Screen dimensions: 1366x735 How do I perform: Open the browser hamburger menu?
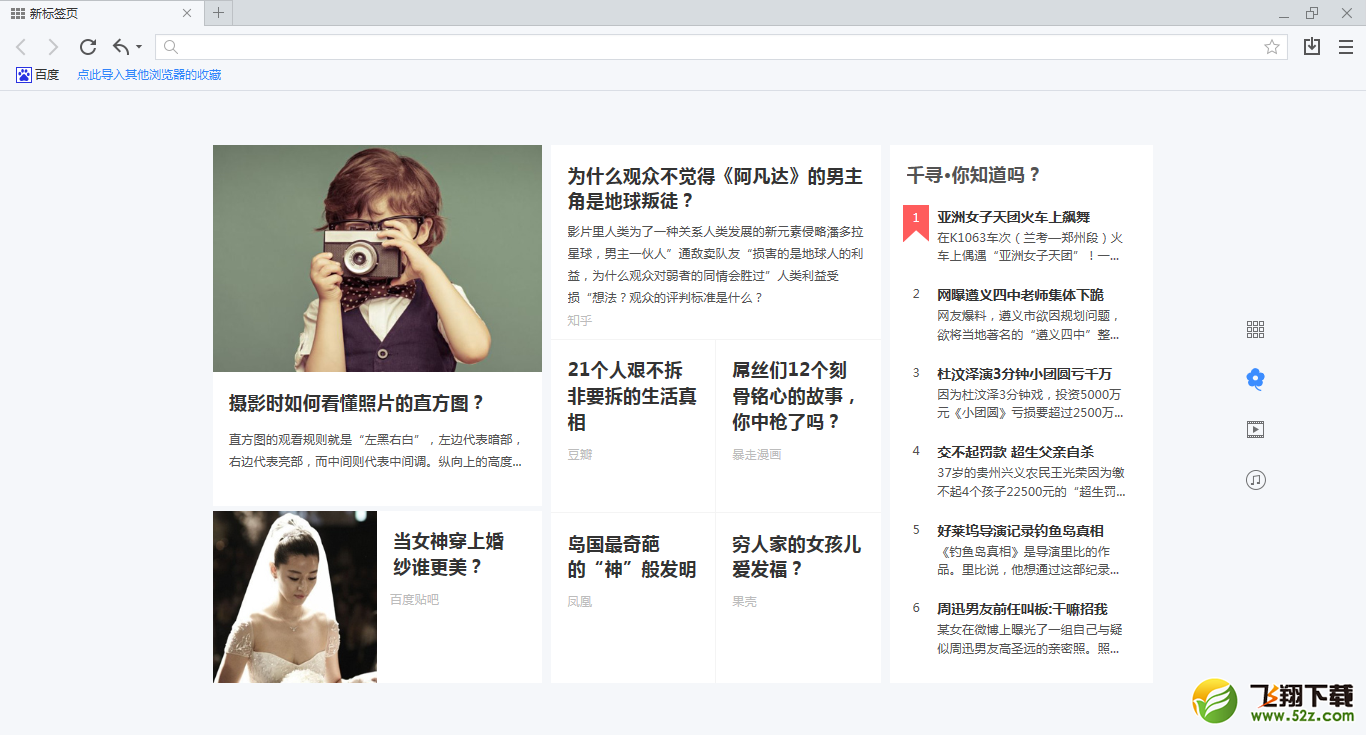[x=1346, y=47]
